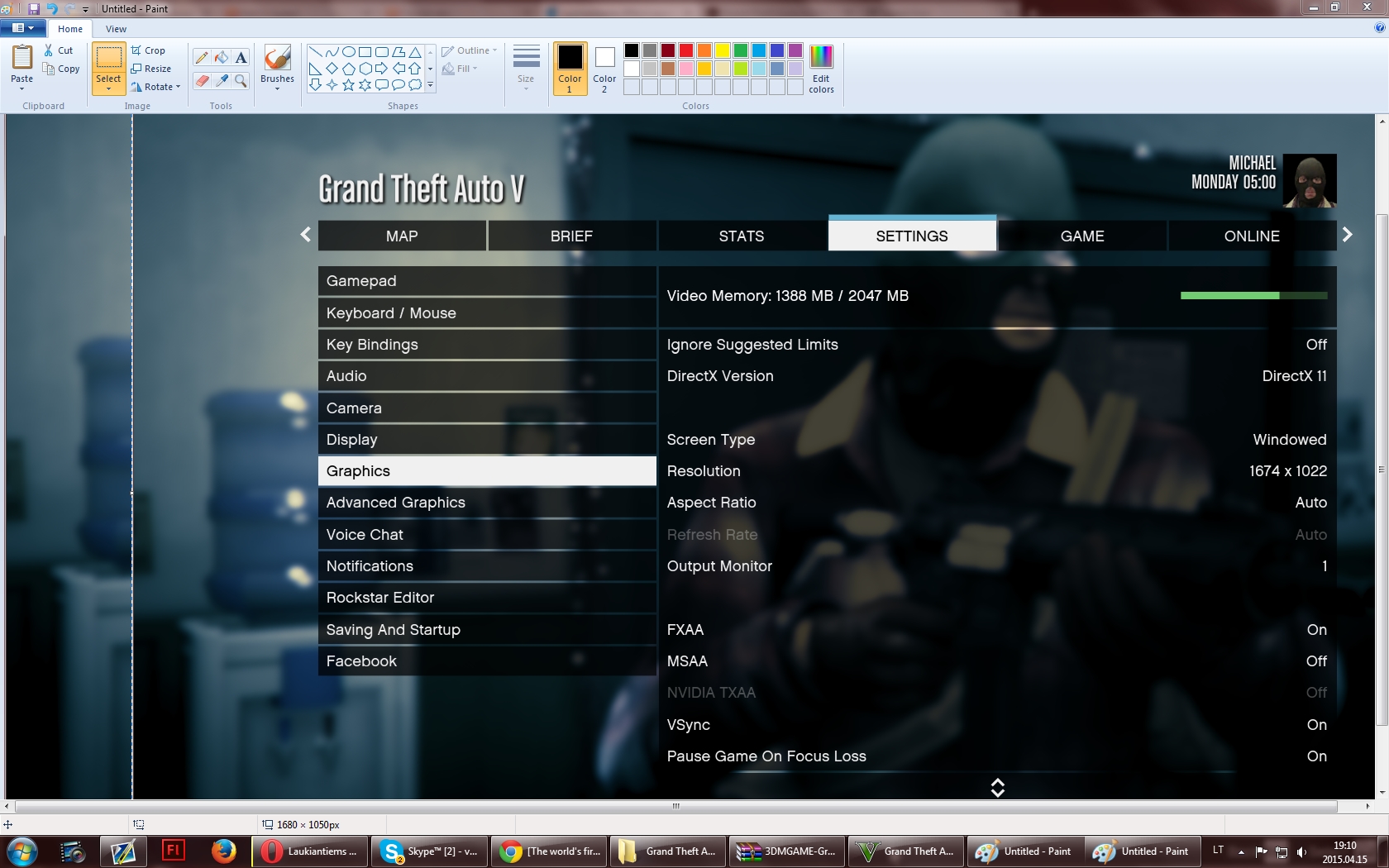
Task: Open Firefox from the taskbar
Action: click(222, 851)
